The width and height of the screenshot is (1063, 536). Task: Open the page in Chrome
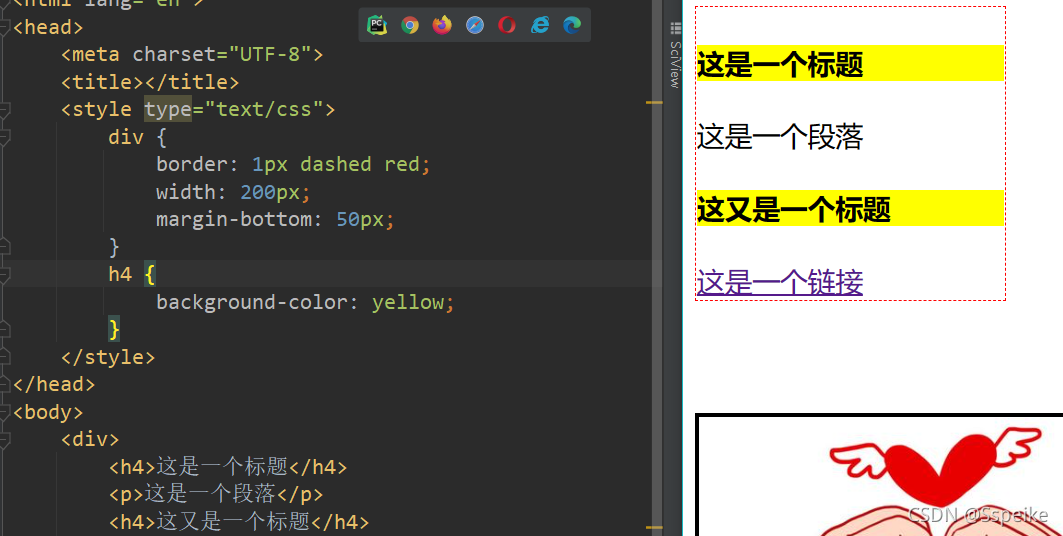click(x=409, y=25)
